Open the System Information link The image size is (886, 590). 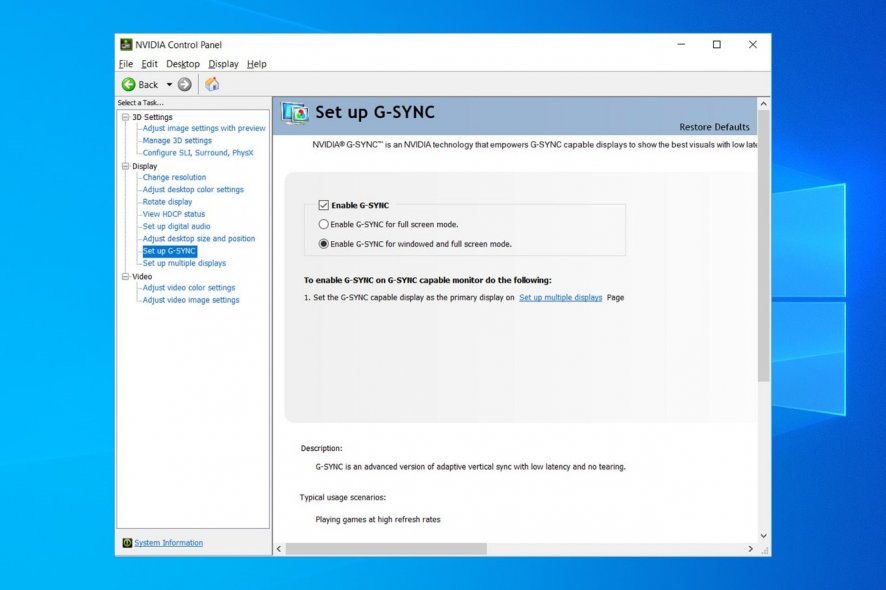(168, 543)
